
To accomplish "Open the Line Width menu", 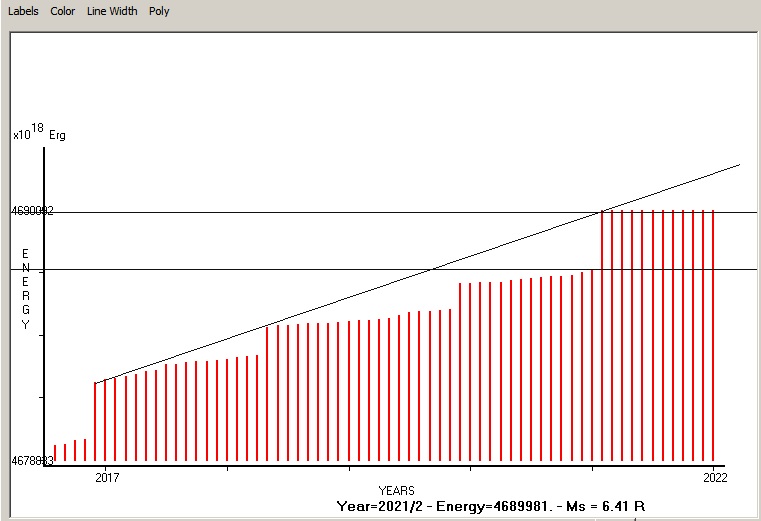I will [112, 11].
